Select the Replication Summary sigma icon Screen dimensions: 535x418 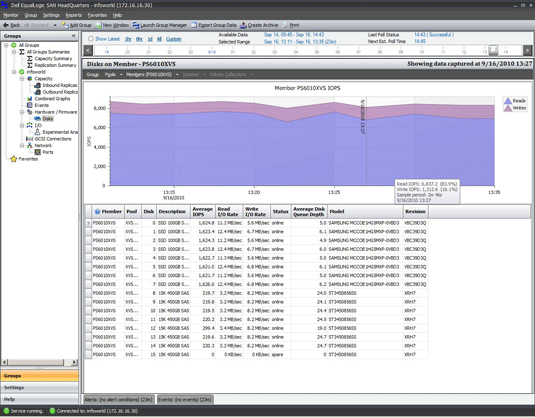[30, 65]
